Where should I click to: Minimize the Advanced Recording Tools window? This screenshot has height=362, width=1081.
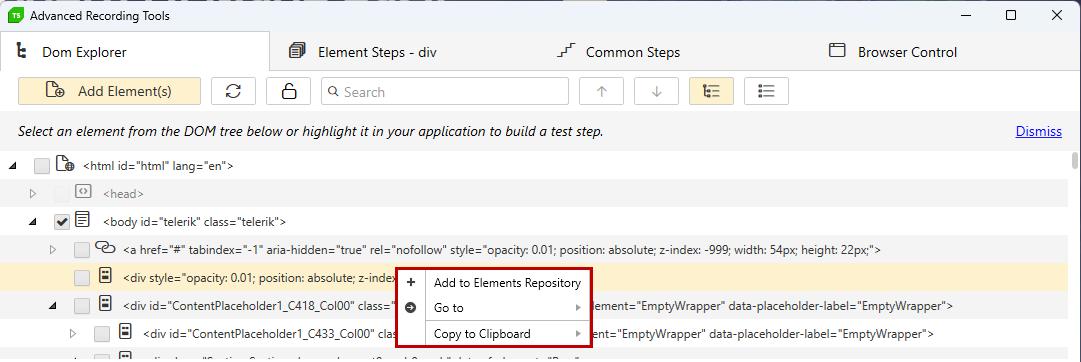[965, 15]
